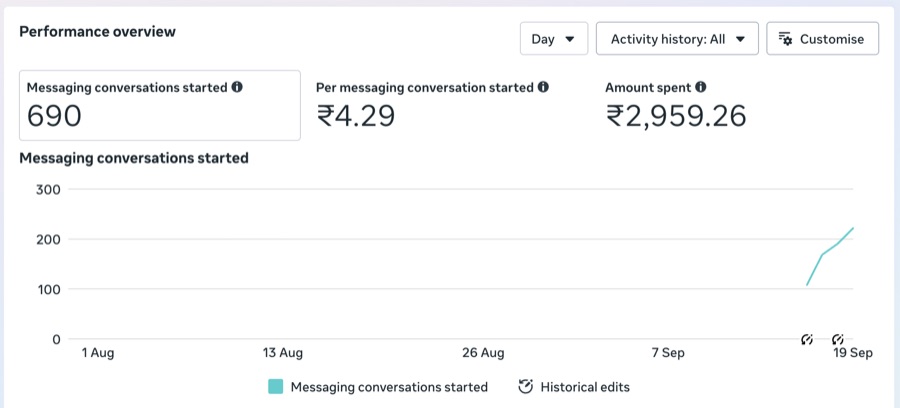900x408 pixels.
Task: Click the 1 Aug axis label
Action: pyautogui.click(x=98, y=353)
